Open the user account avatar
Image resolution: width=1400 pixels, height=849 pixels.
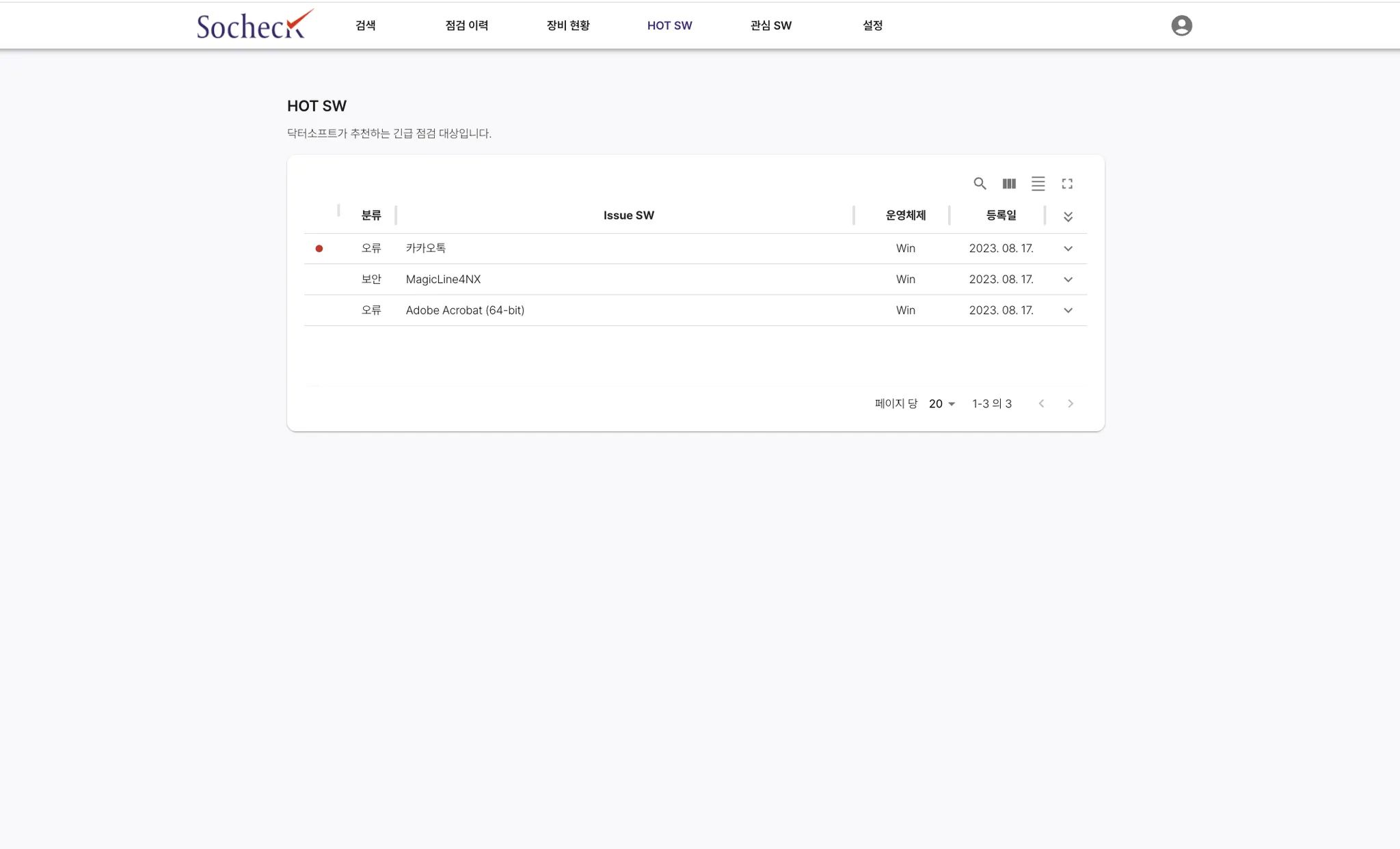[1181, 25]
